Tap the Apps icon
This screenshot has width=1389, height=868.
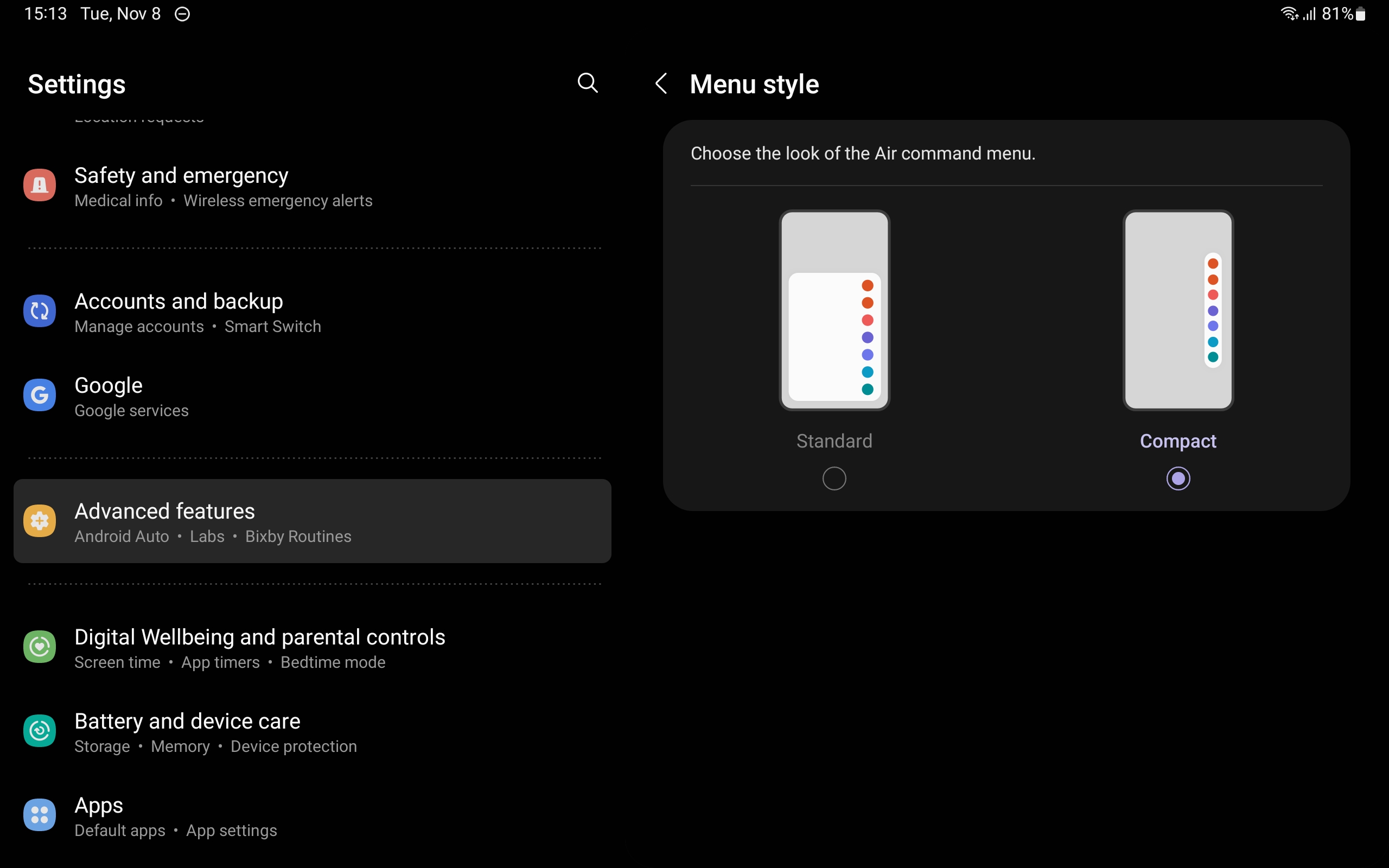pos(40,815)
